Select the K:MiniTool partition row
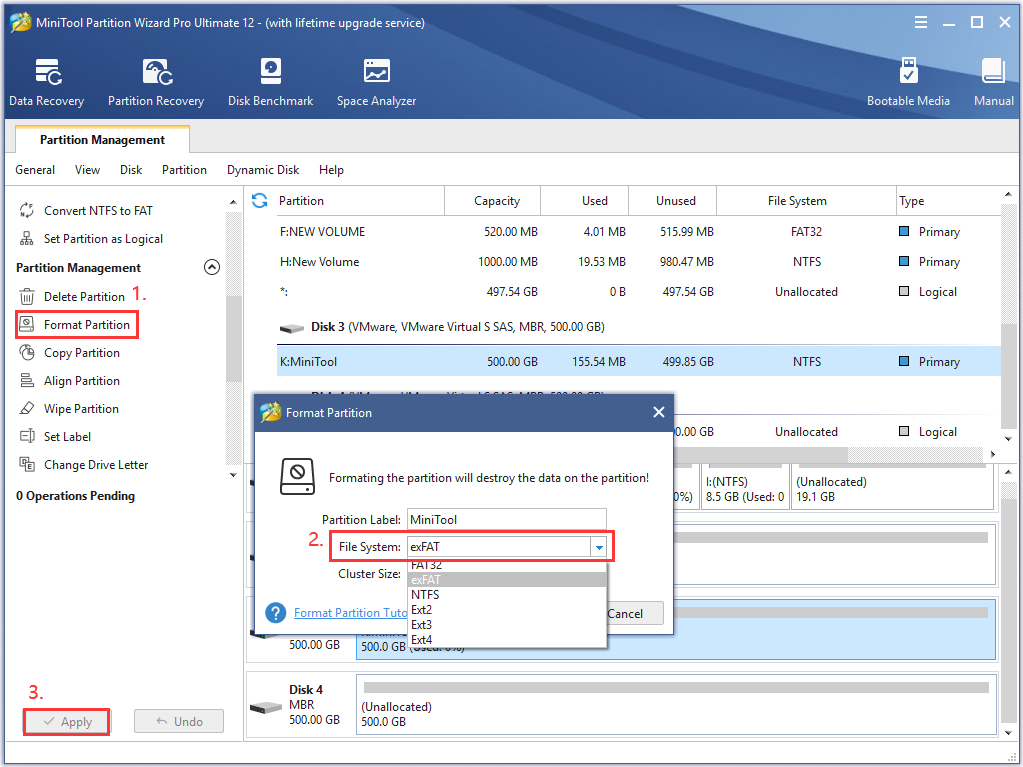 [x=639, y=361]
